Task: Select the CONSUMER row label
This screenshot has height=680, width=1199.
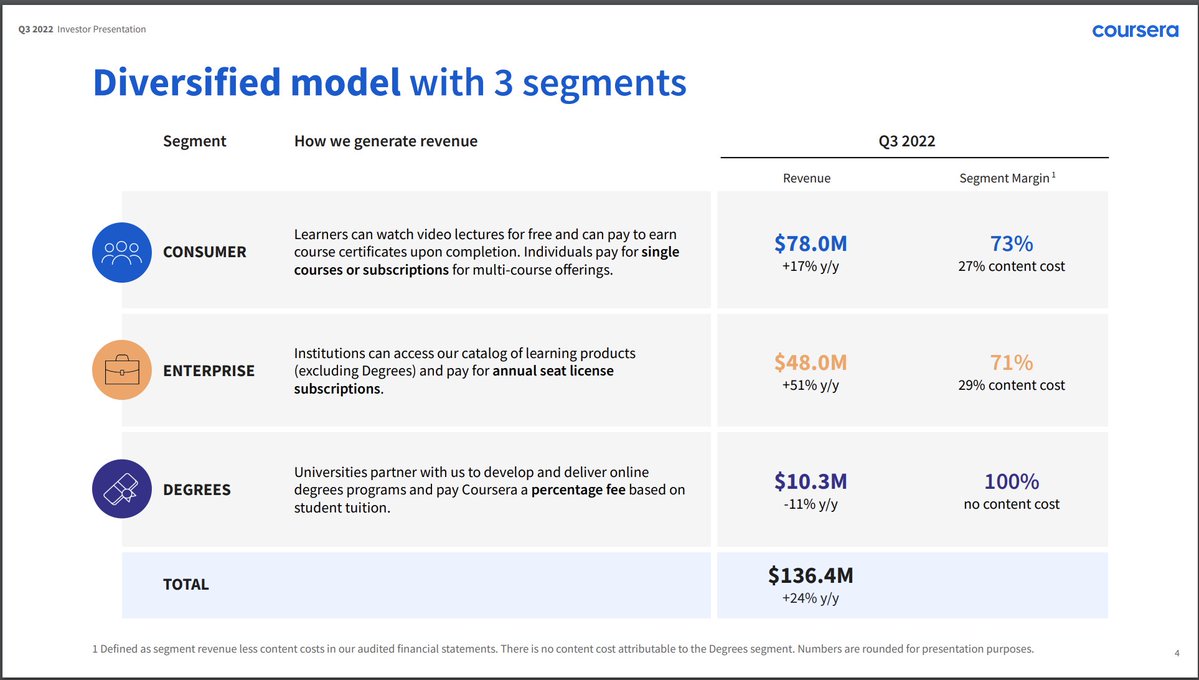Action: pos(204,252)
